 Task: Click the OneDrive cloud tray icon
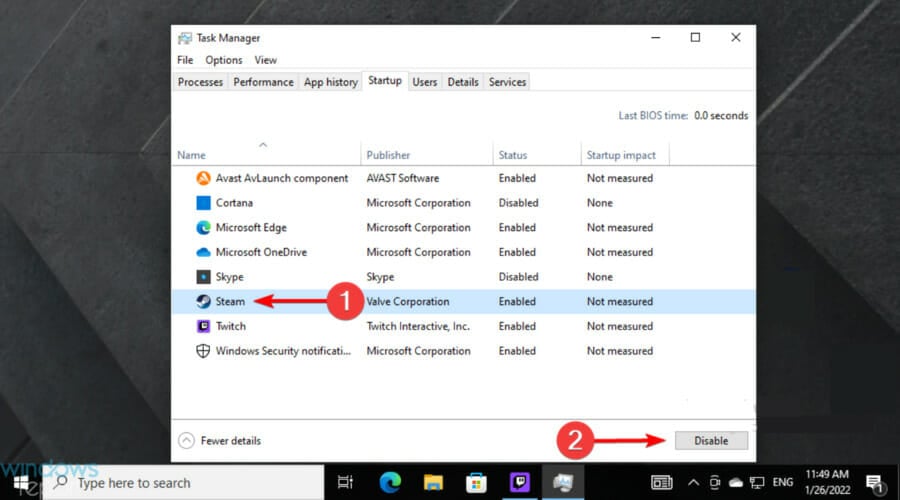coord(736,483)
